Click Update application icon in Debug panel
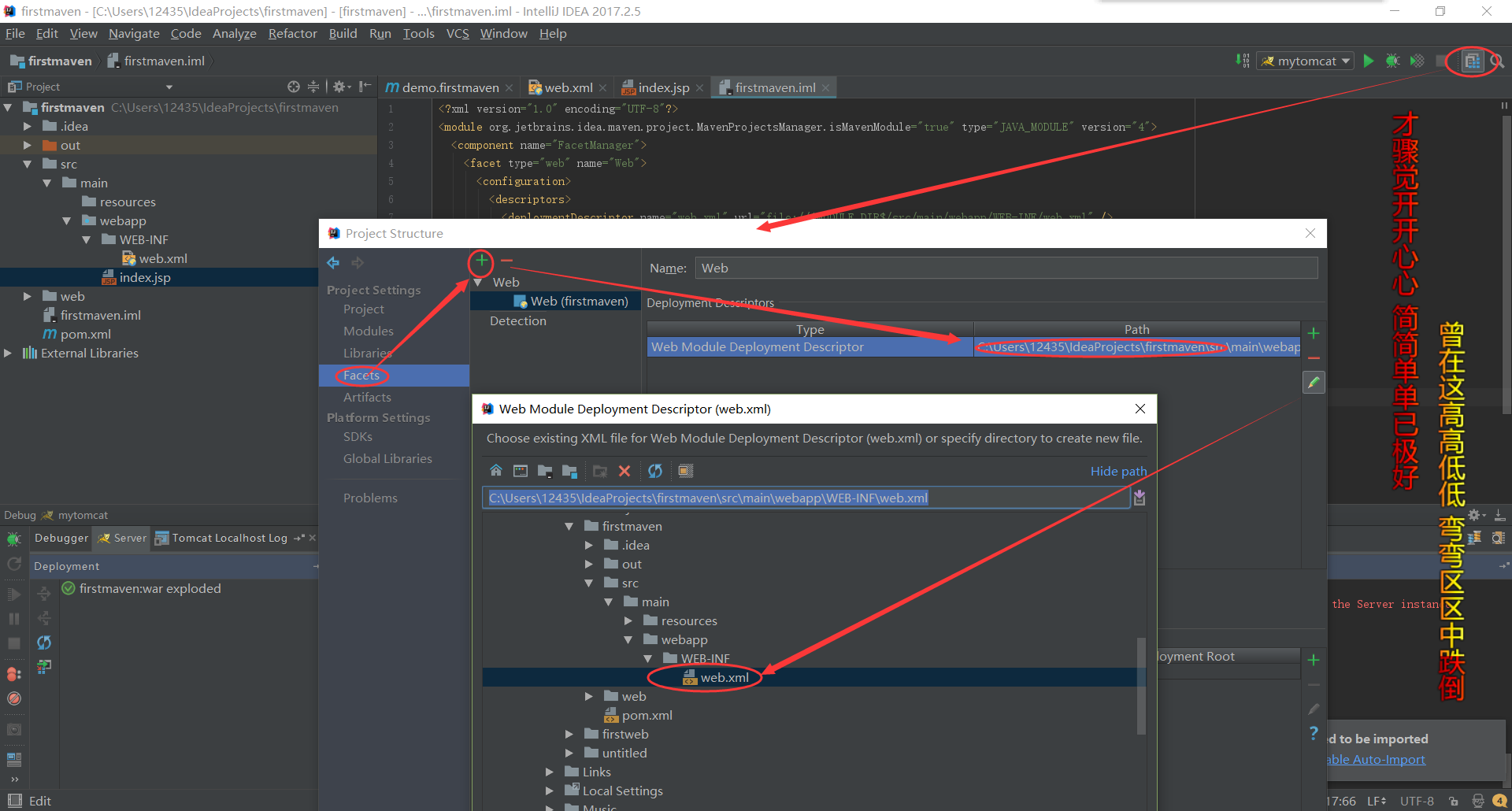Viewport: 1512px width, 811px height. pos(44,643)
